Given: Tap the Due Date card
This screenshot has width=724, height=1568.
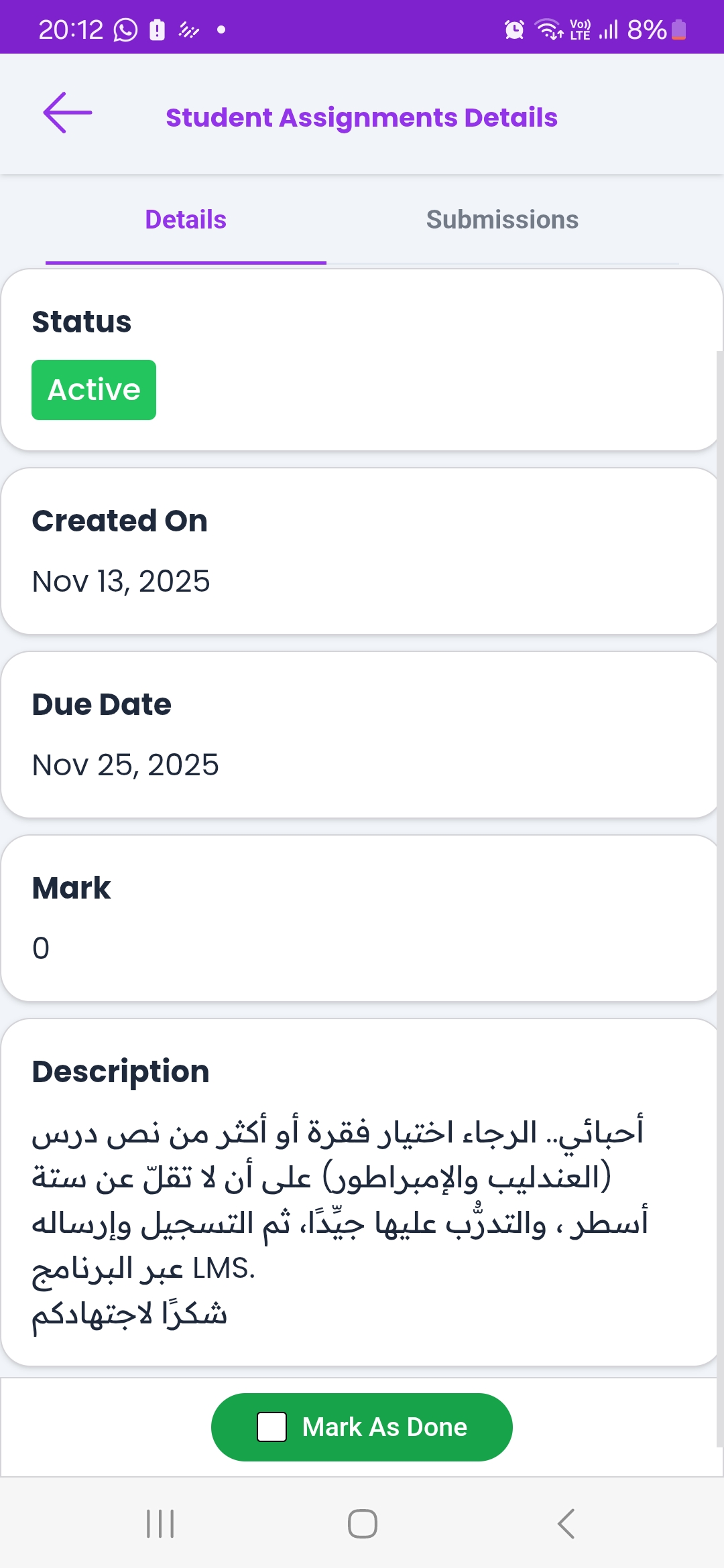Looking at the screenshot, I should pyautogui.click(x=361, y=734).
